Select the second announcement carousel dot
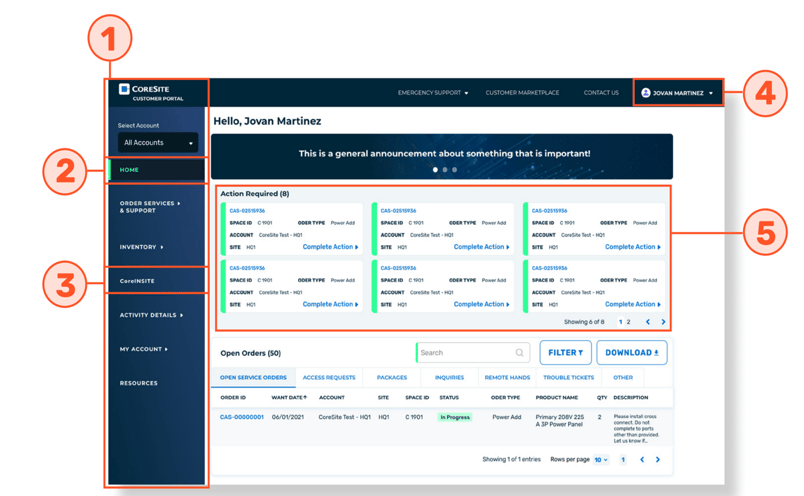The image size is (804, 496). (x=445, y=170)
